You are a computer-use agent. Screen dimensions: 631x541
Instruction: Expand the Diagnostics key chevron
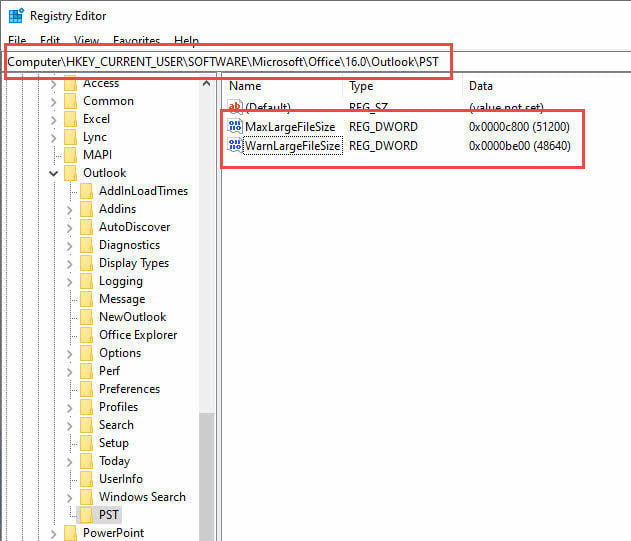70,246
